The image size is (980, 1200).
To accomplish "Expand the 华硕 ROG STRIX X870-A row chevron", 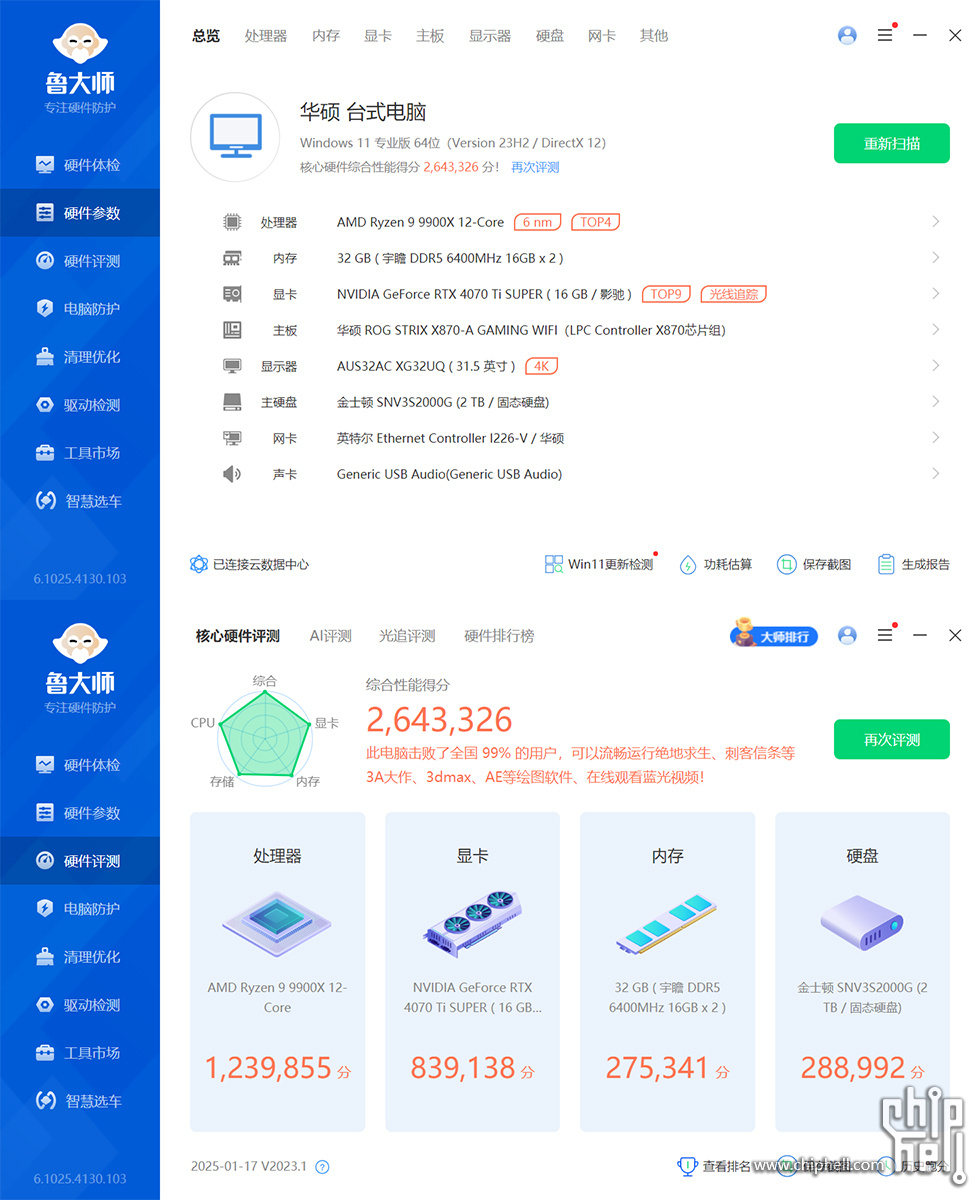I will pyautogui.click(x=936, y=330).
